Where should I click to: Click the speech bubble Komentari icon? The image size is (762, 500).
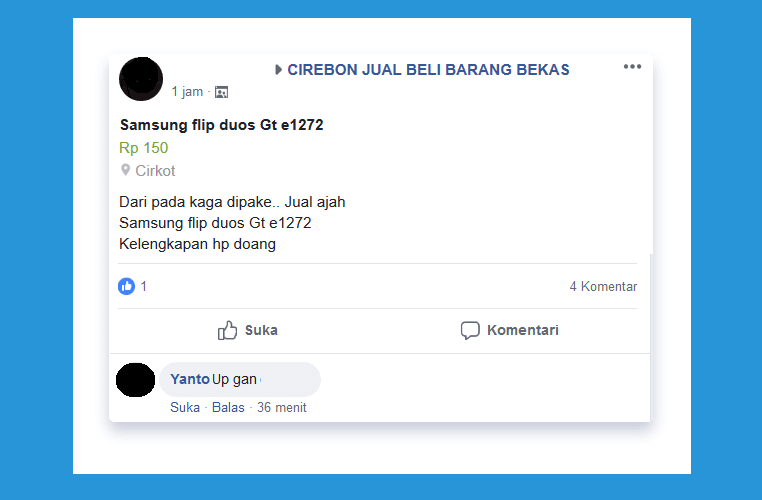[470, 330]
